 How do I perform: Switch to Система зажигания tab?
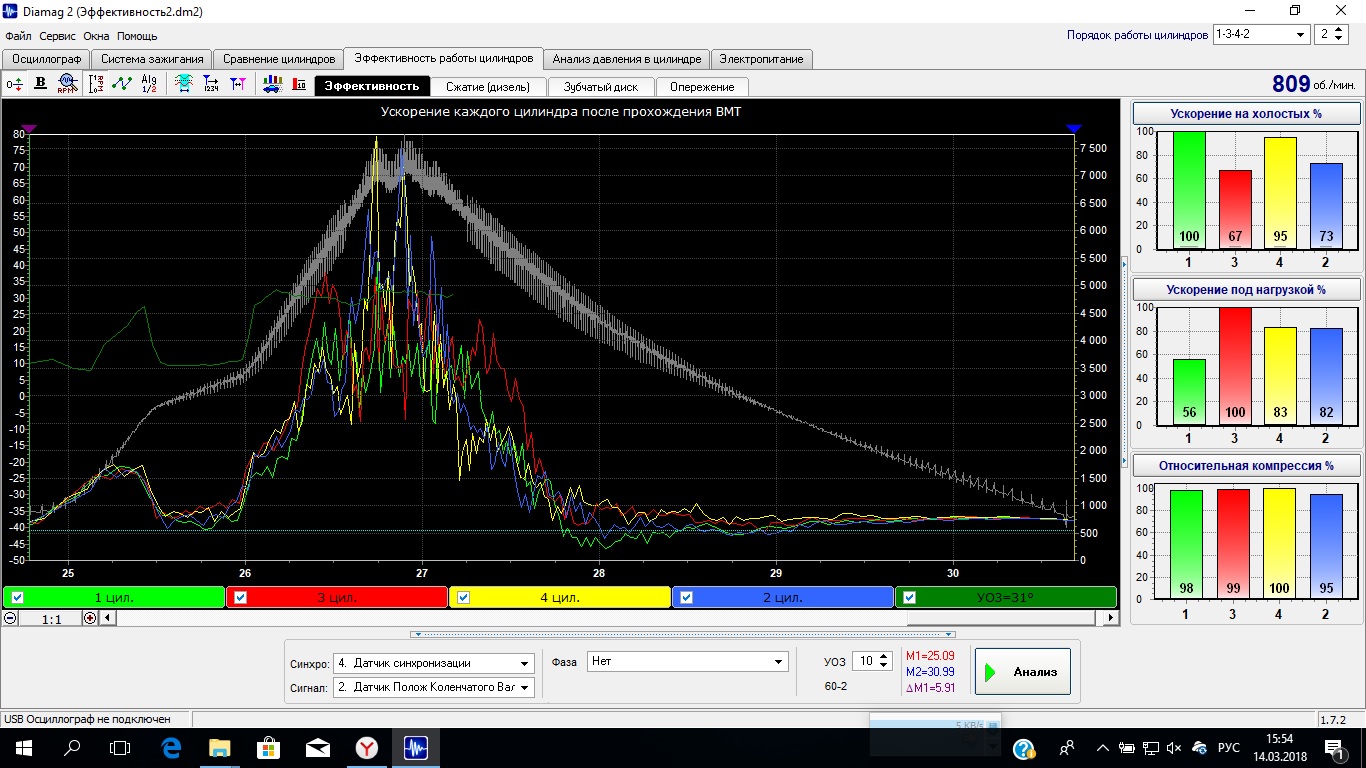pos(152,59)
